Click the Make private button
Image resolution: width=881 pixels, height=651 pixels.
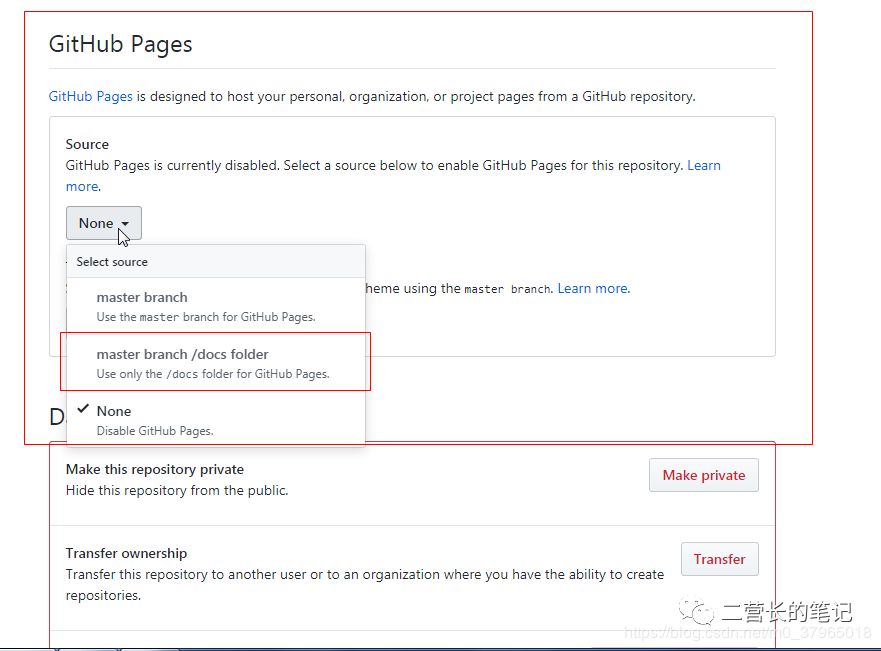(x=703, y=475)
